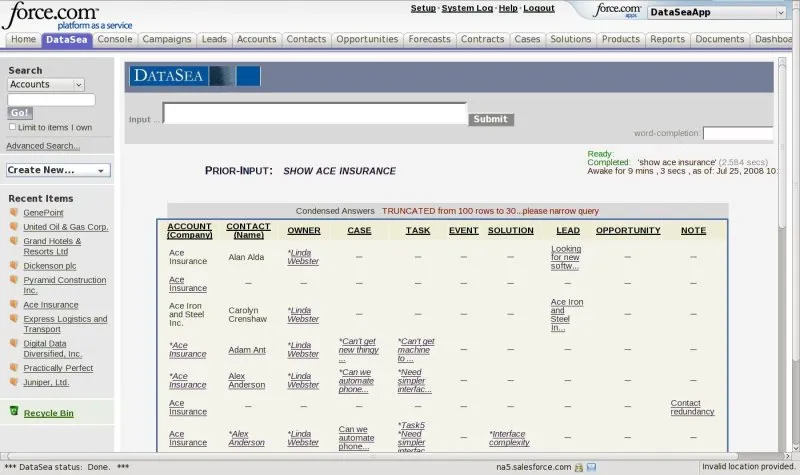Viewport: 800px width, 475px height.
Task: Click the sidebar search text field
Action: (x=51, y=99)
